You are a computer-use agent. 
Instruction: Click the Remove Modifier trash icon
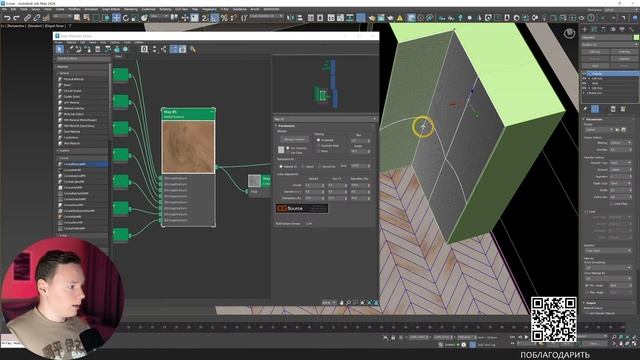613,109
